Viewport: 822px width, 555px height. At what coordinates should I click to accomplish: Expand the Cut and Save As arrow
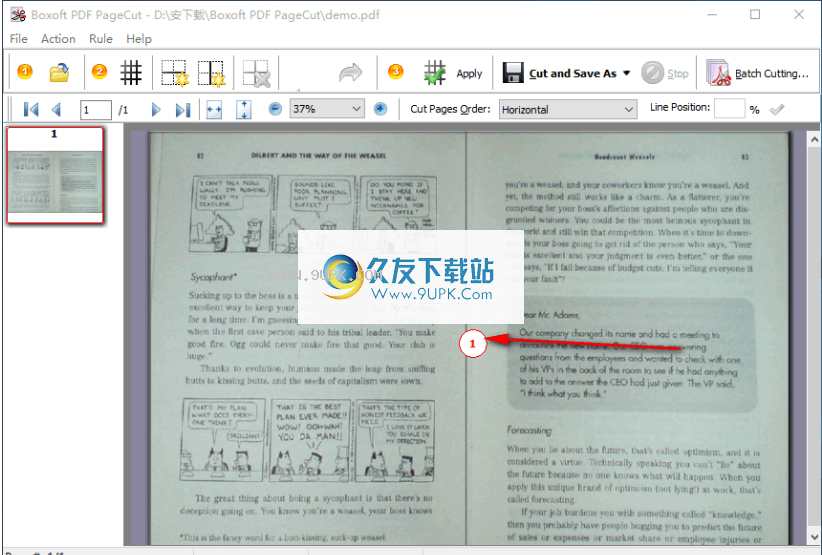(626, 73)
